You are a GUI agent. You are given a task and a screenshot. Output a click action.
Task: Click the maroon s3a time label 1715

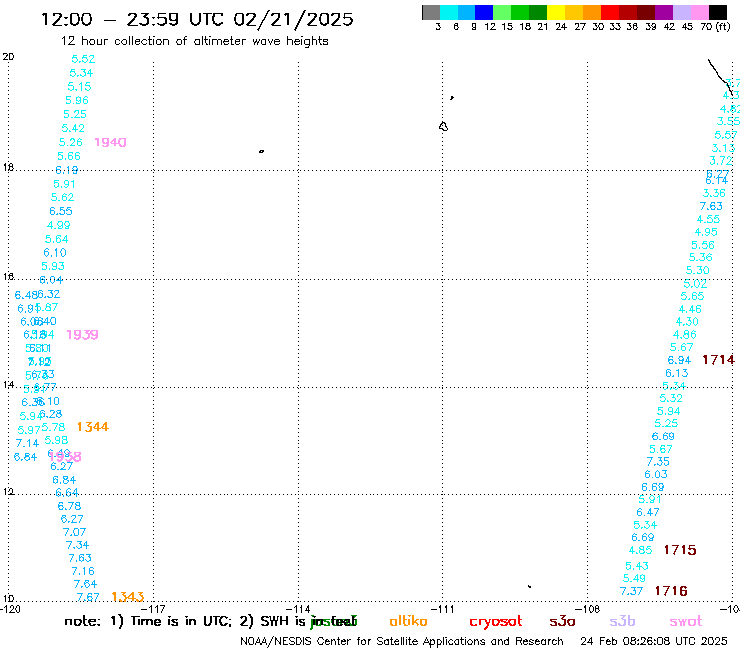tap(680, 550)
